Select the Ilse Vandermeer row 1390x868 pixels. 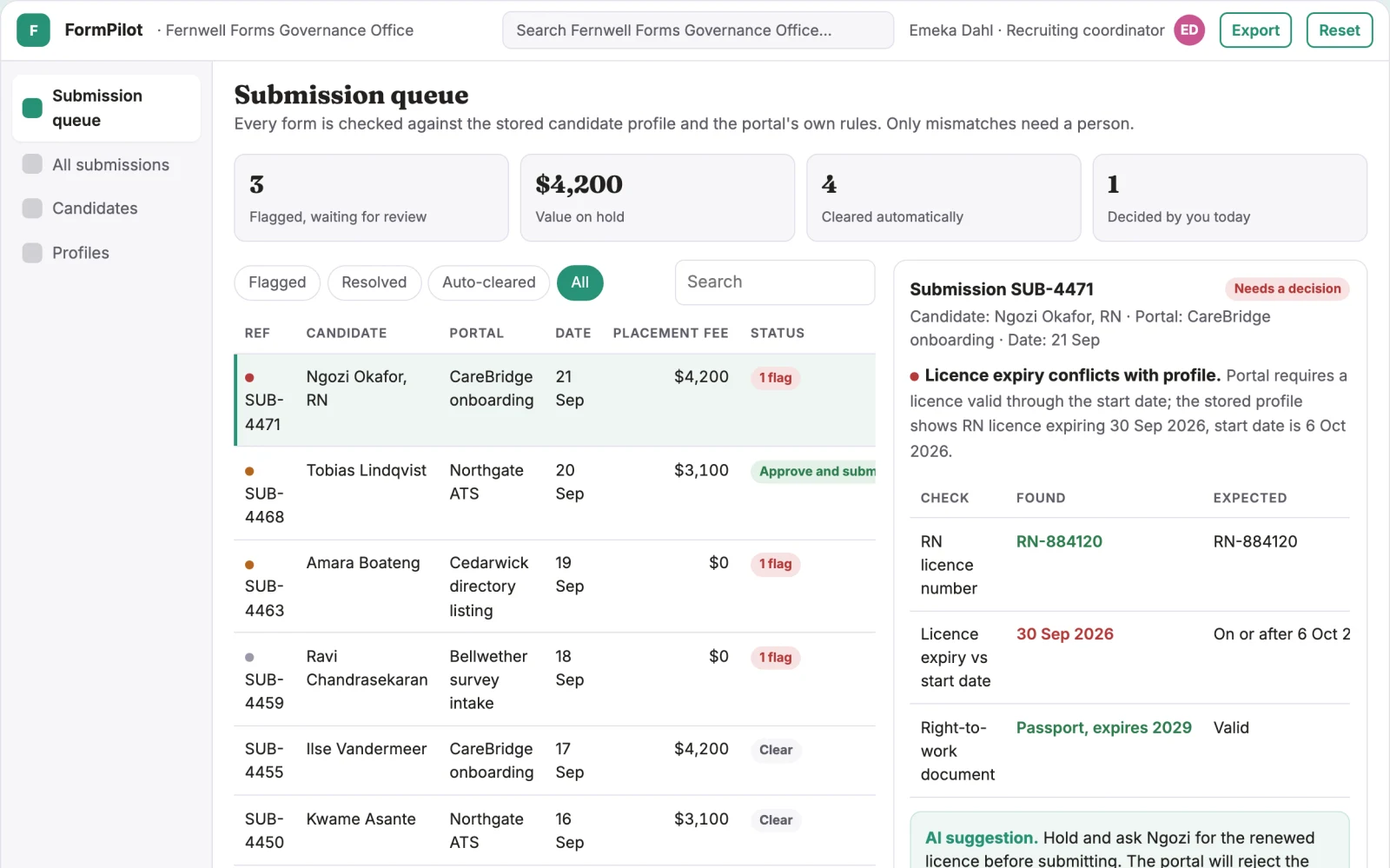coord(555,760)
